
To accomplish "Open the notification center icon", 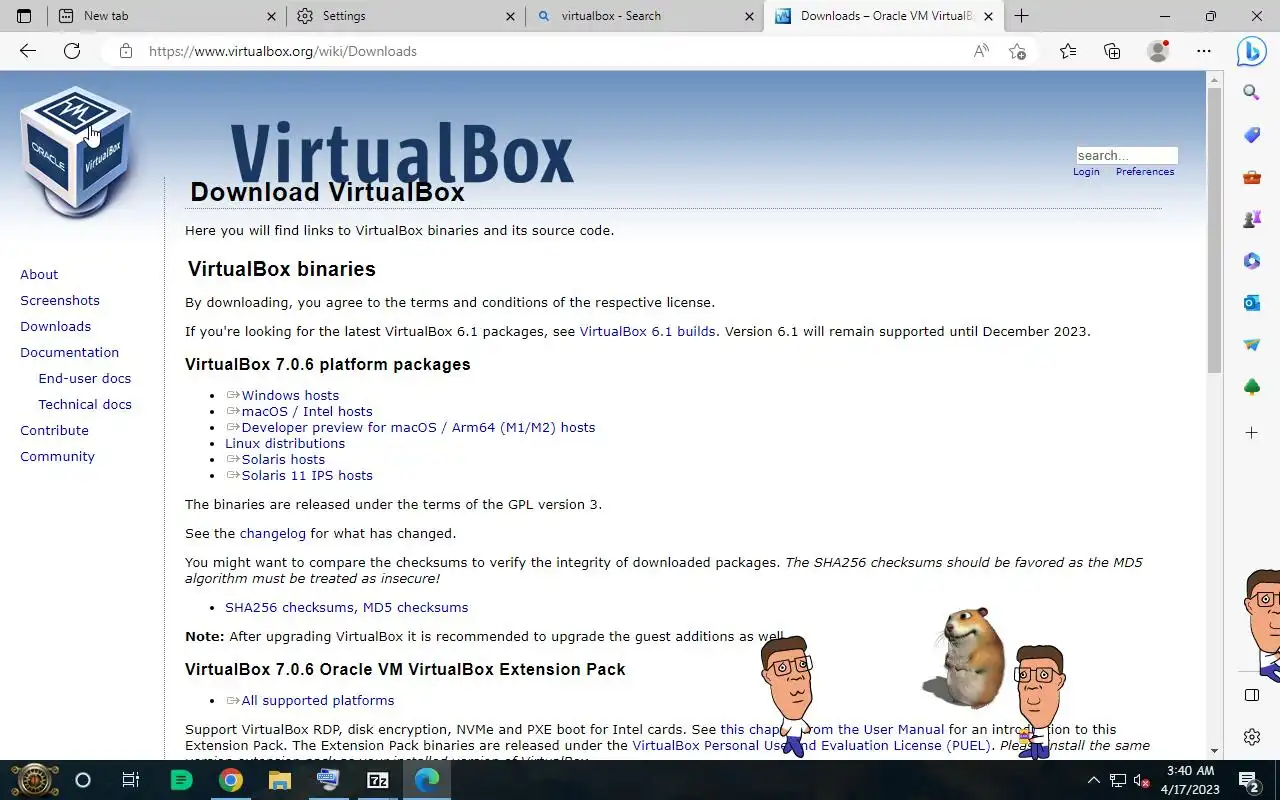I will [x=1248, y=780].
